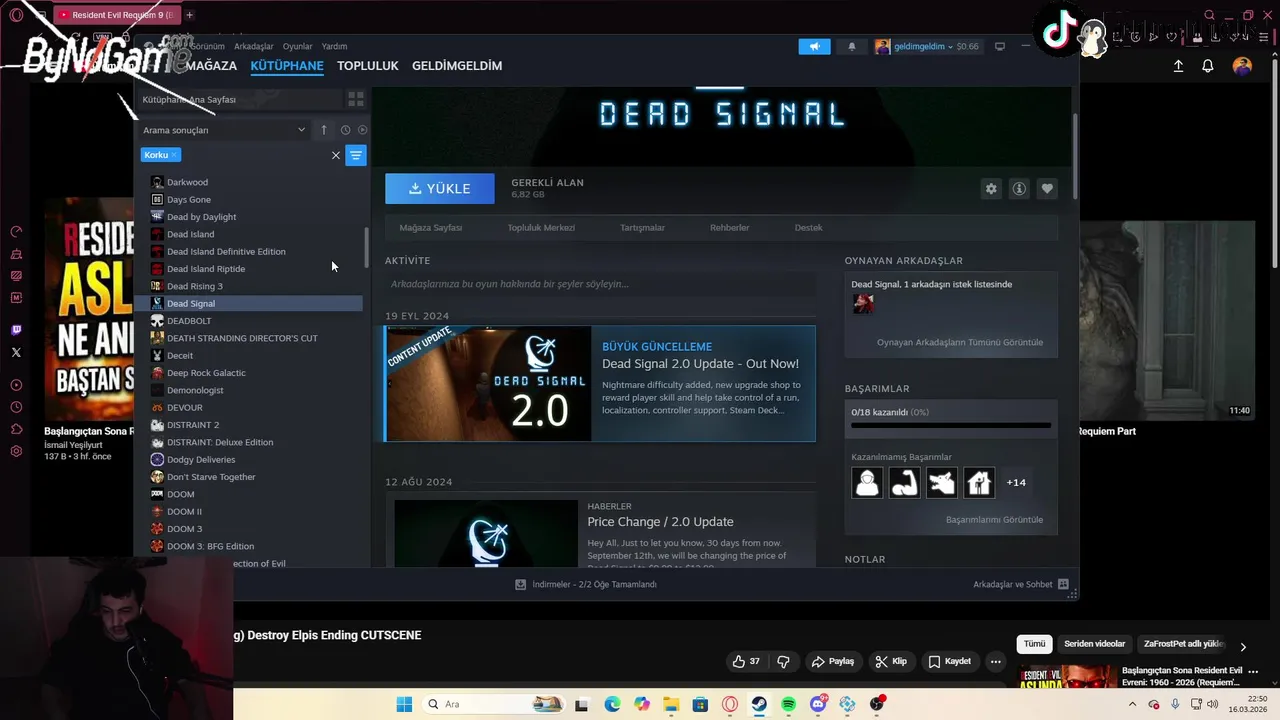Open Arkadaşlar ve Sohbet panel
1280x720 pixels.
click(x=1020, y=584)
